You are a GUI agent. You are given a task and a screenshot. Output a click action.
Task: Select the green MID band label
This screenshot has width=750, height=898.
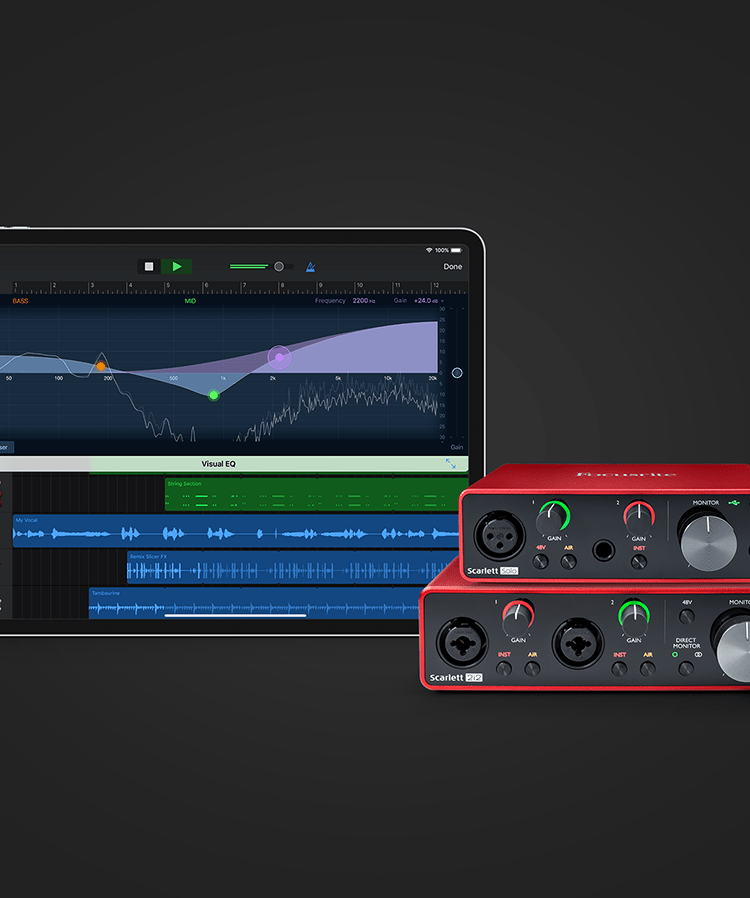(190, 301)
